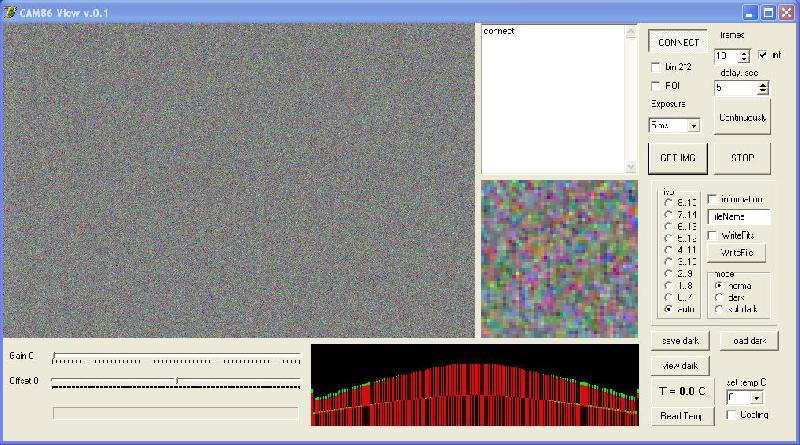This screenshot has height=445, width=800.
Task: Click the delay sec spinner down arrow
Action: (762, 91)
